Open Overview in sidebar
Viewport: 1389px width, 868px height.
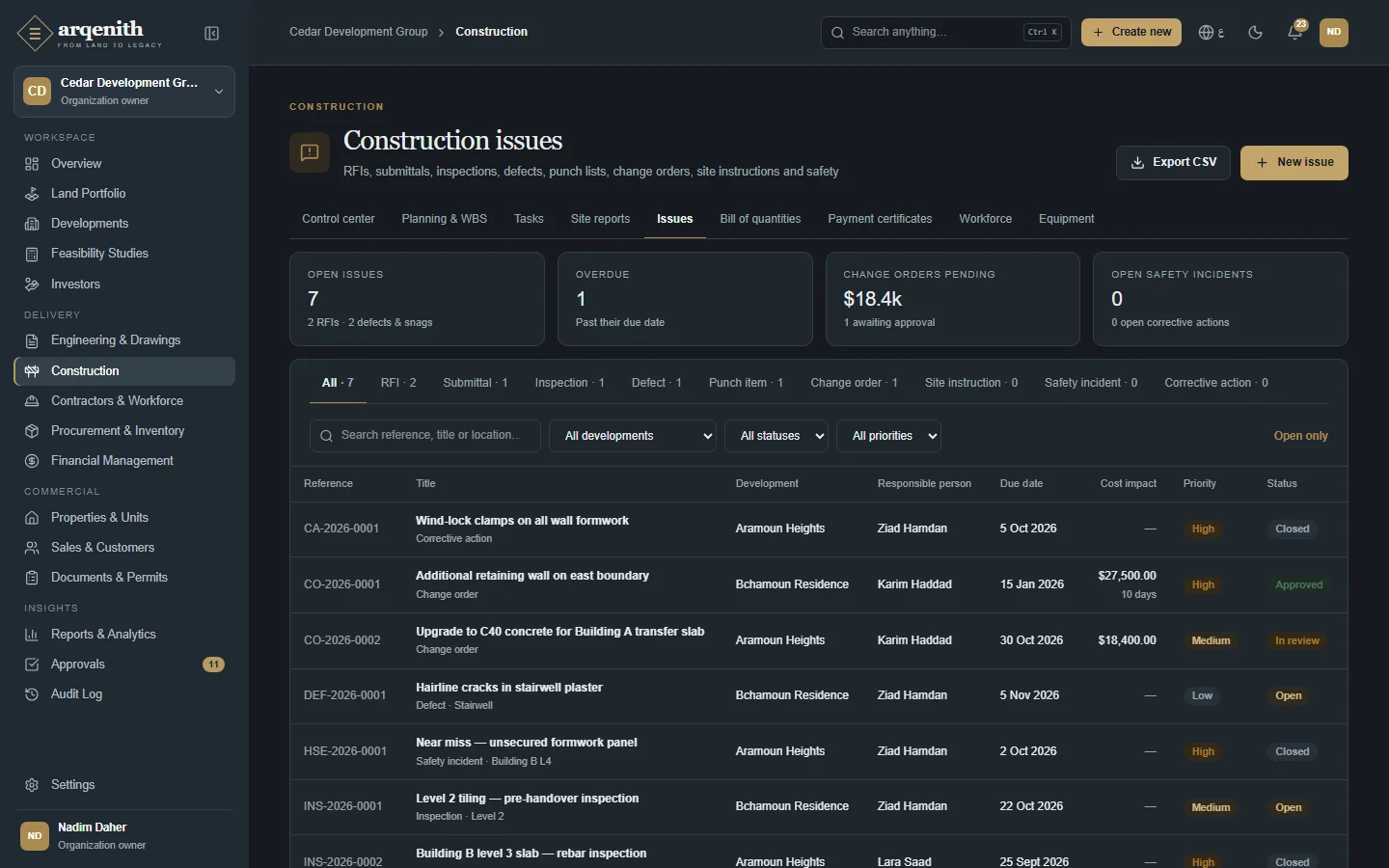point(124,164)
